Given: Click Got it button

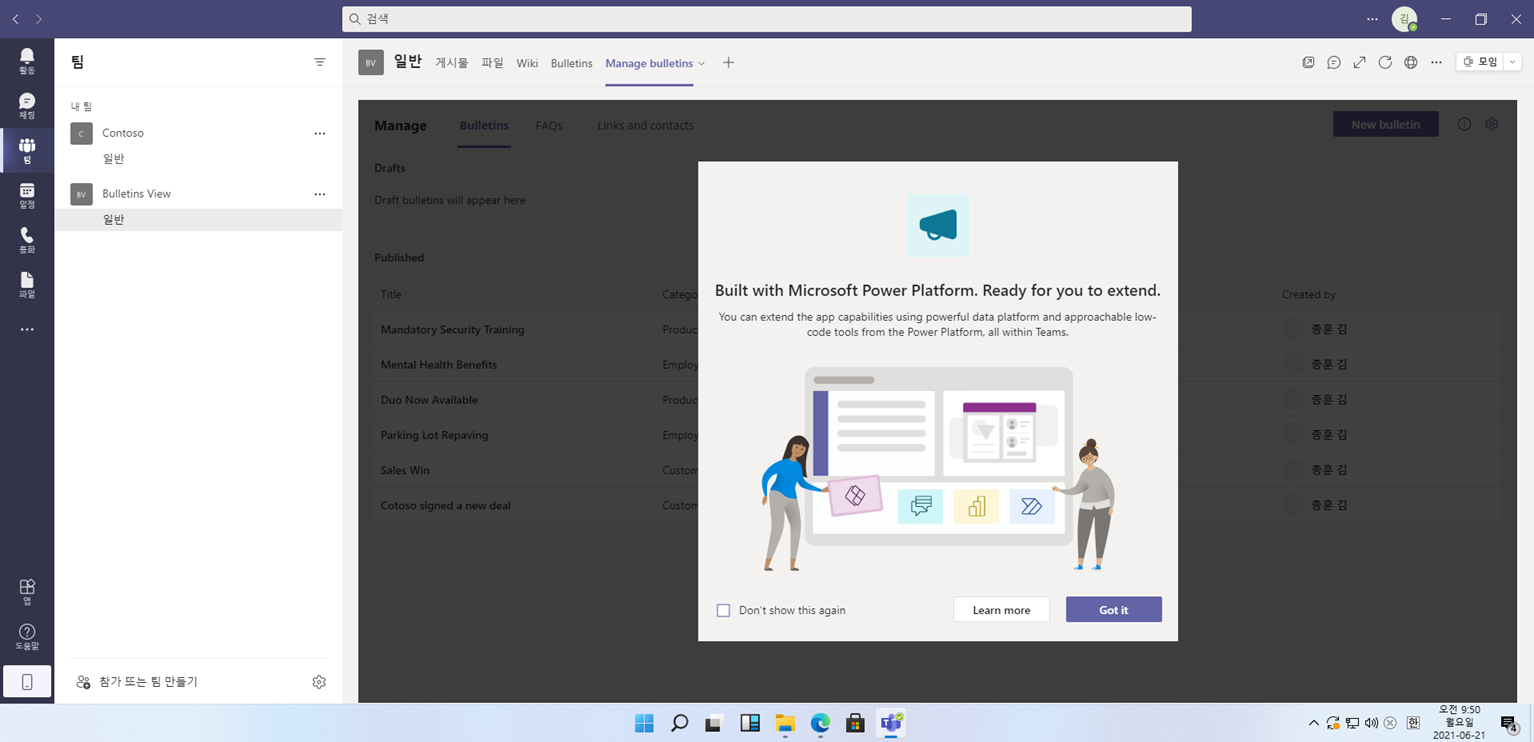Looking at the screenshot, I should [1114, 610].
